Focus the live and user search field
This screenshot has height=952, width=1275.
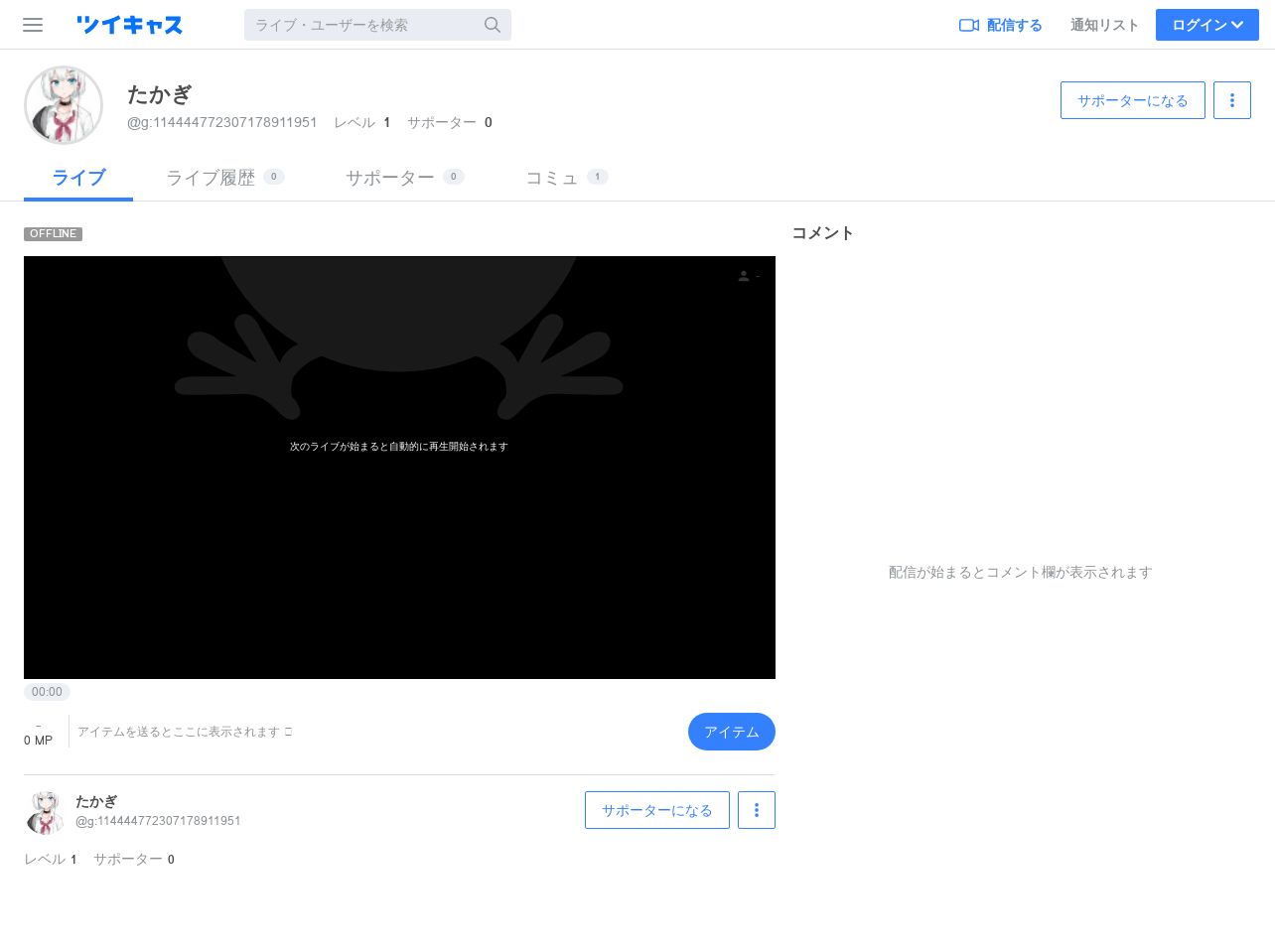(x=377, y=25)
